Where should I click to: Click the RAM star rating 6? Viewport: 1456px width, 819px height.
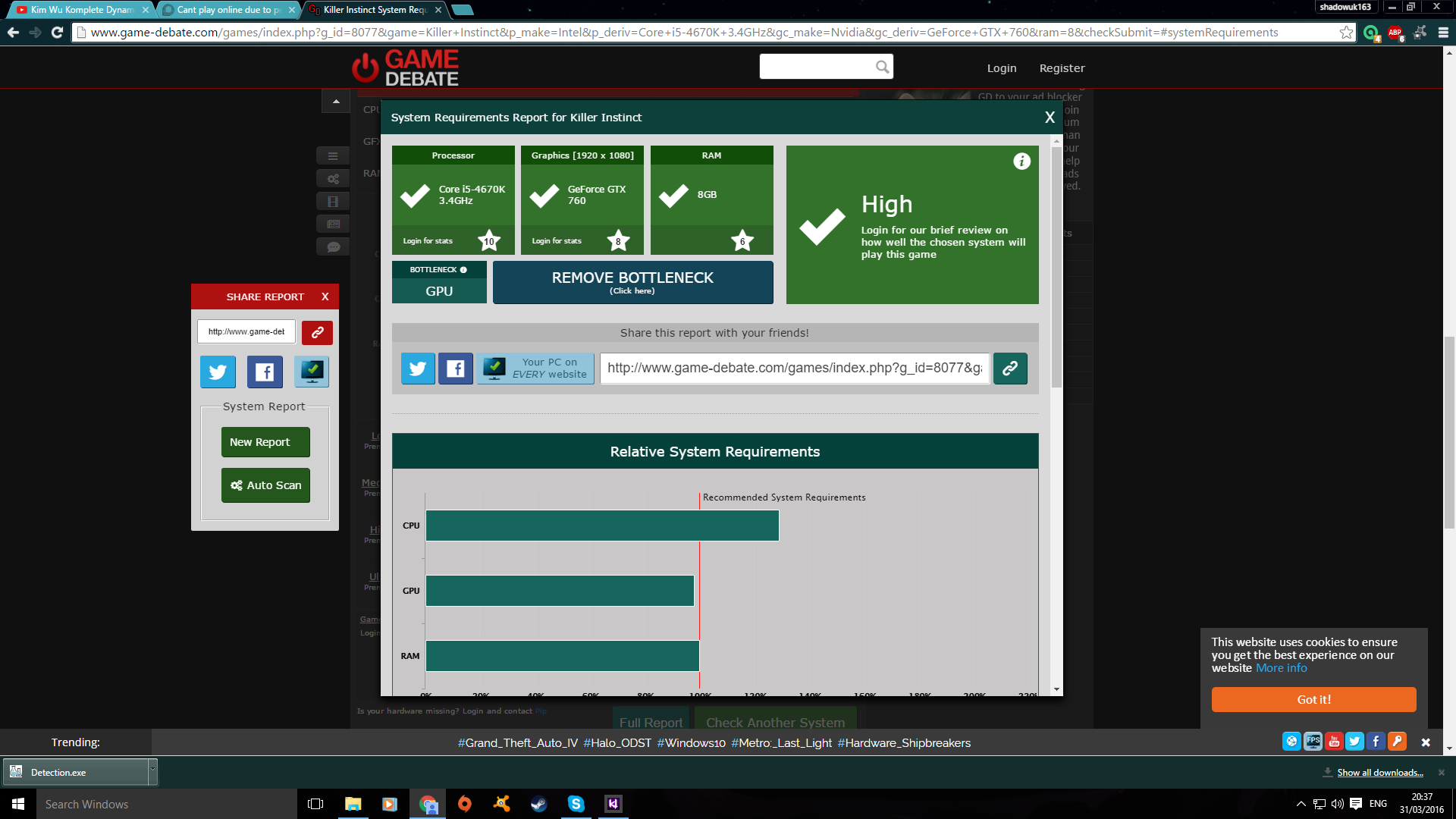pos(742,241)
